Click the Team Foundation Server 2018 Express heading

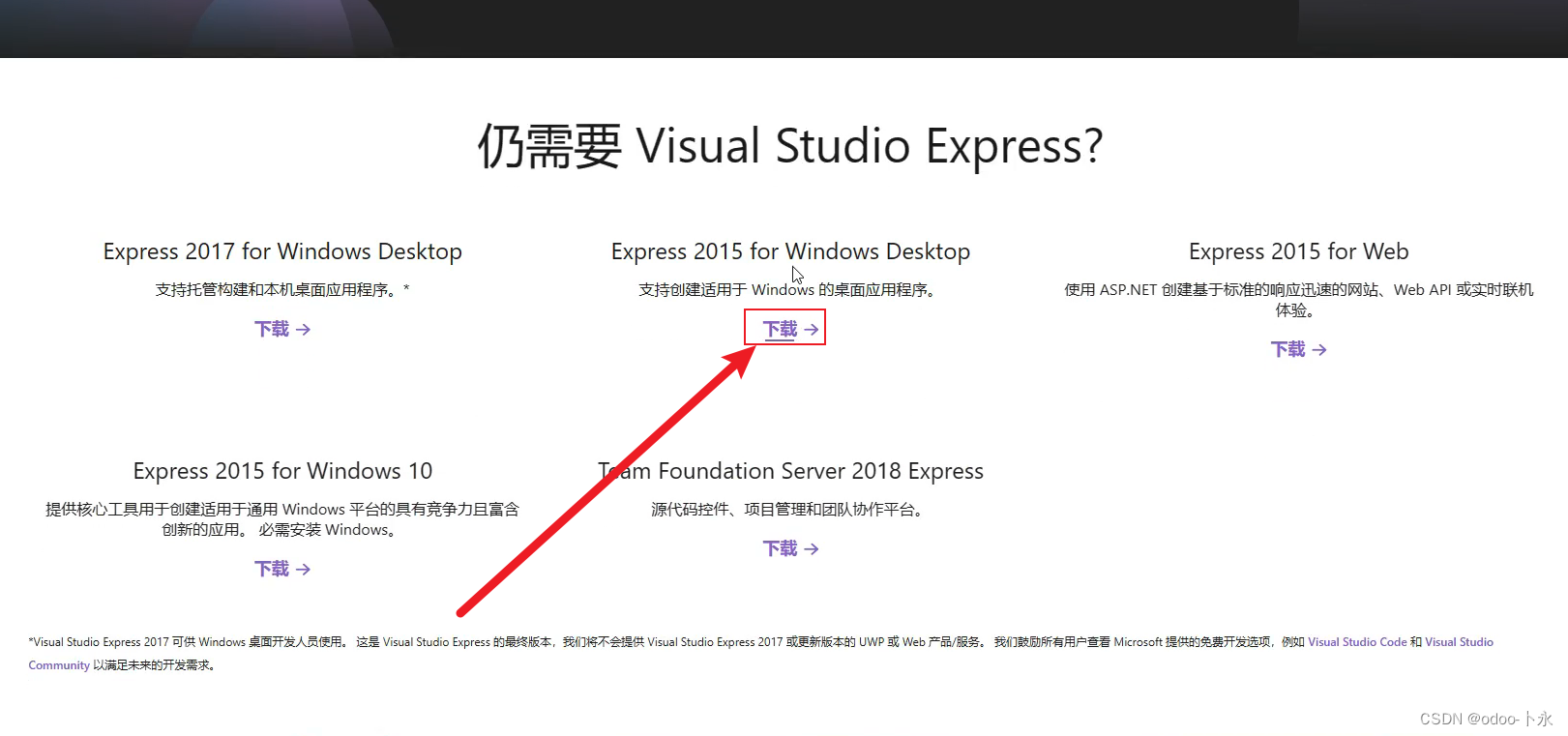coord(790,471)
